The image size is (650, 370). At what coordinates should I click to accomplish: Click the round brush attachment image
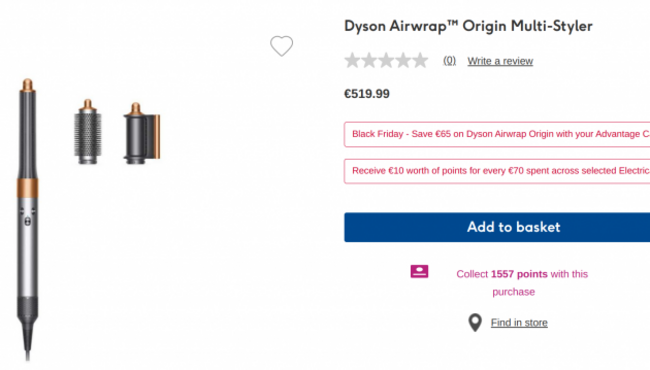click(87, 132)
